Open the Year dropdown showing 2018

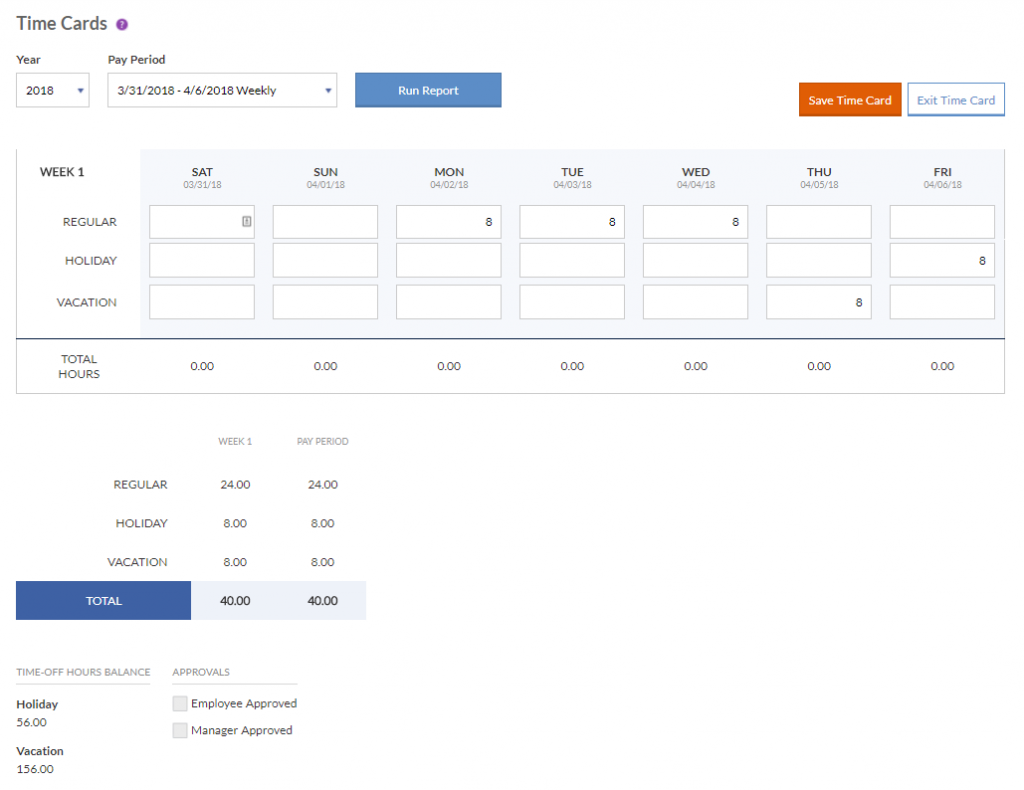[x=53, y=91]
